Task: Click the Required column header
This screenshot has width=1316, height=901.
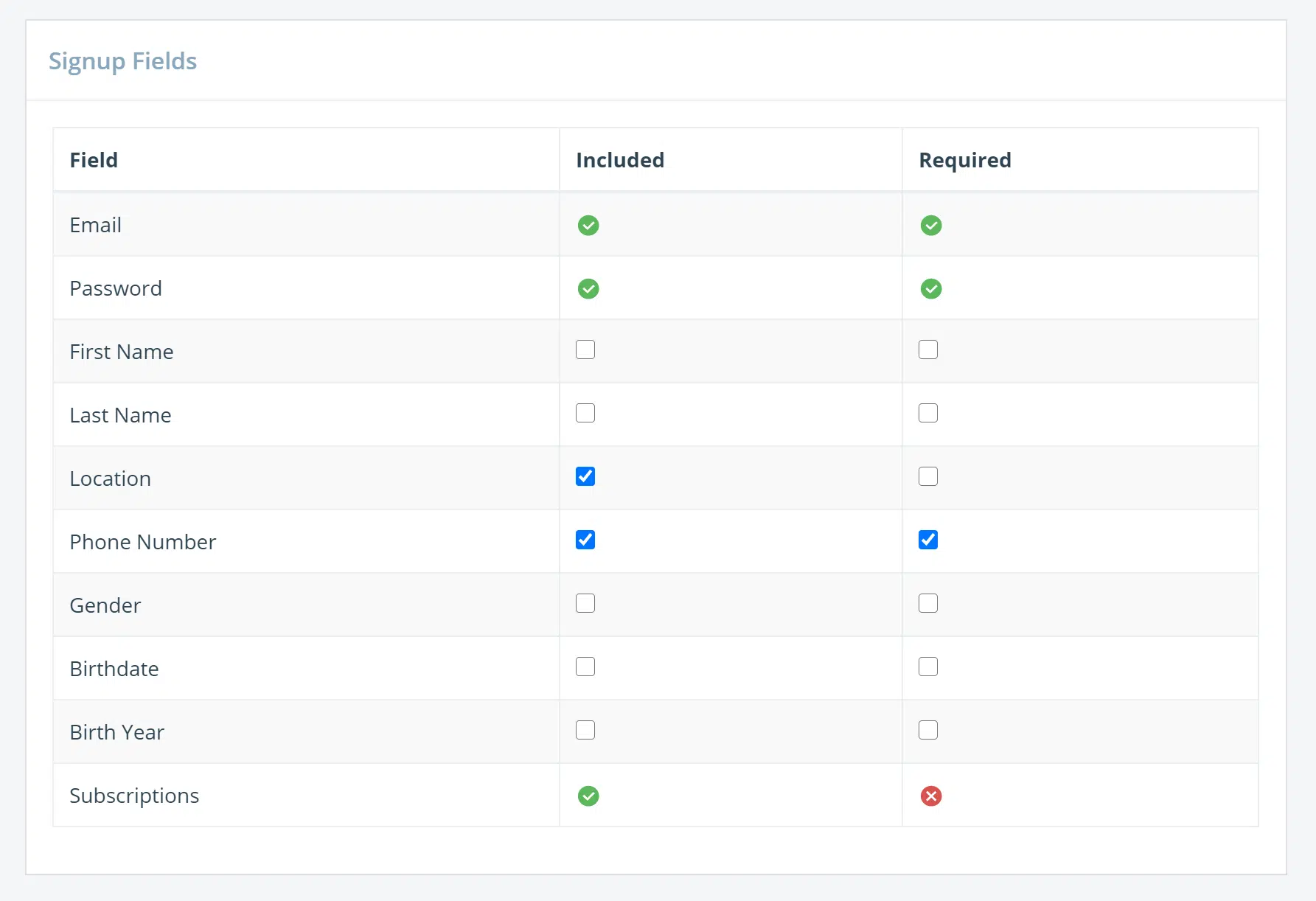Action: click(x=964, y=160)
